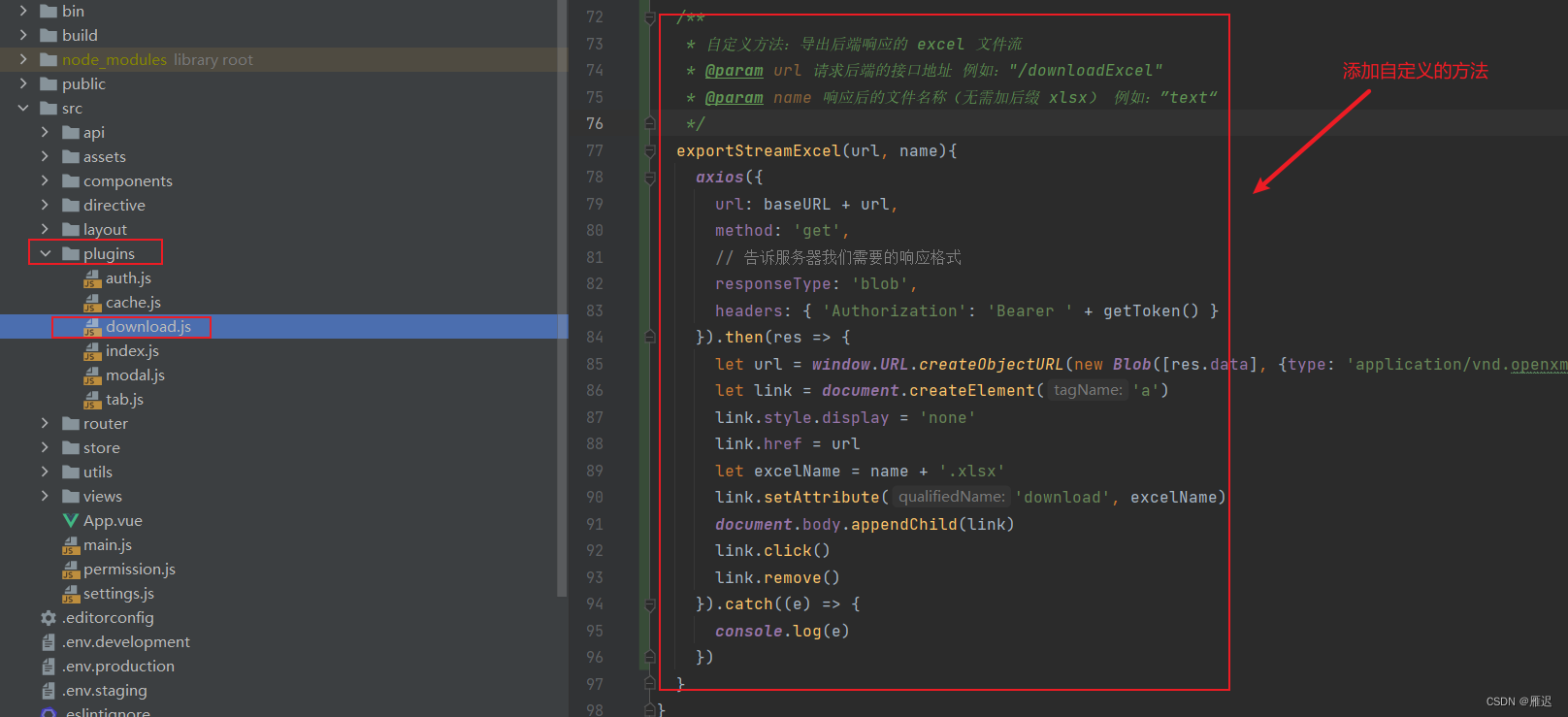Fold exportStreamExcel method at line 77
Viewport: 1568px width, 717px height.
pos(650,150)
